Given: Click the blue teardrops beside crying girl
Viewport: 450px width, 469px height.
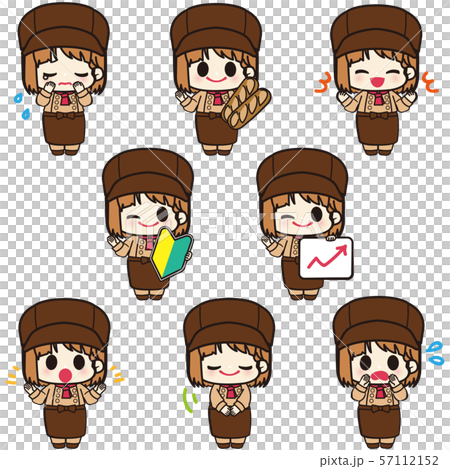Looking at the screenshot, I should pyautogui.click(x=22, y=106).
